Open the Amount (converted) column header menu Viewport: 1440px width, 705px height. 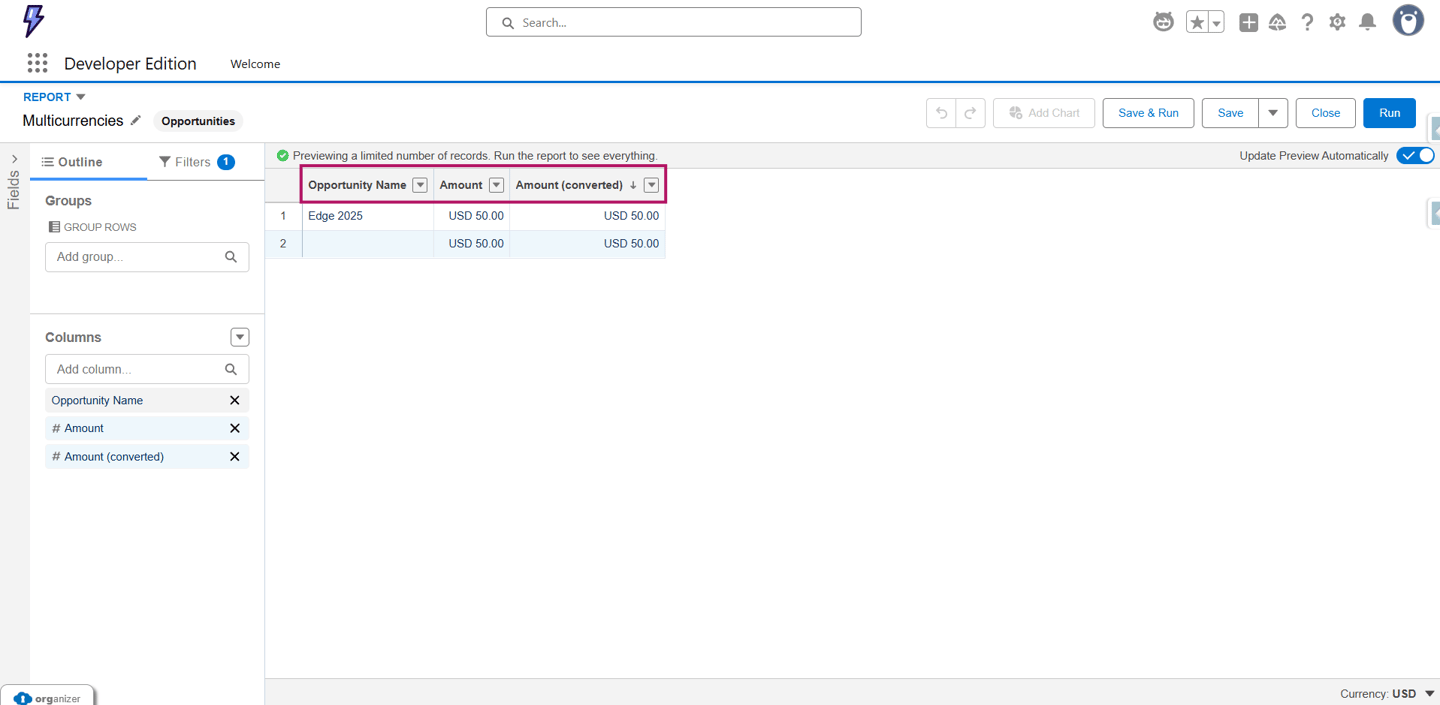tap(651, 185)
